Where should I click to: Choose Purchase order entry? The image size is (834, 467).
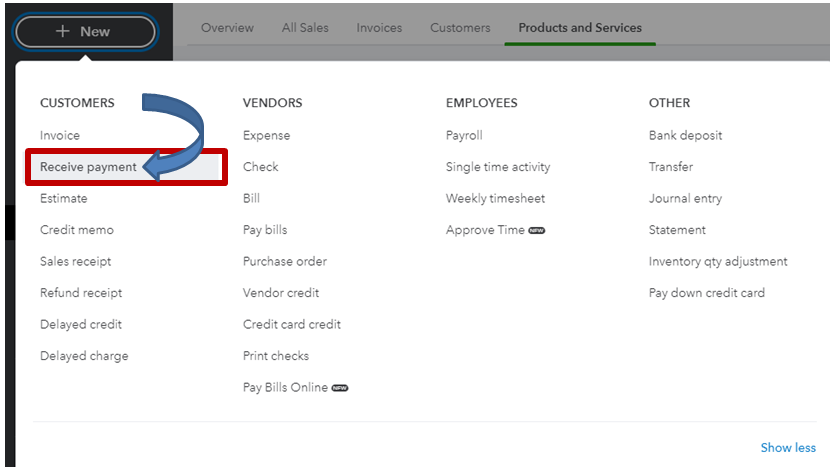coord(285,261)
